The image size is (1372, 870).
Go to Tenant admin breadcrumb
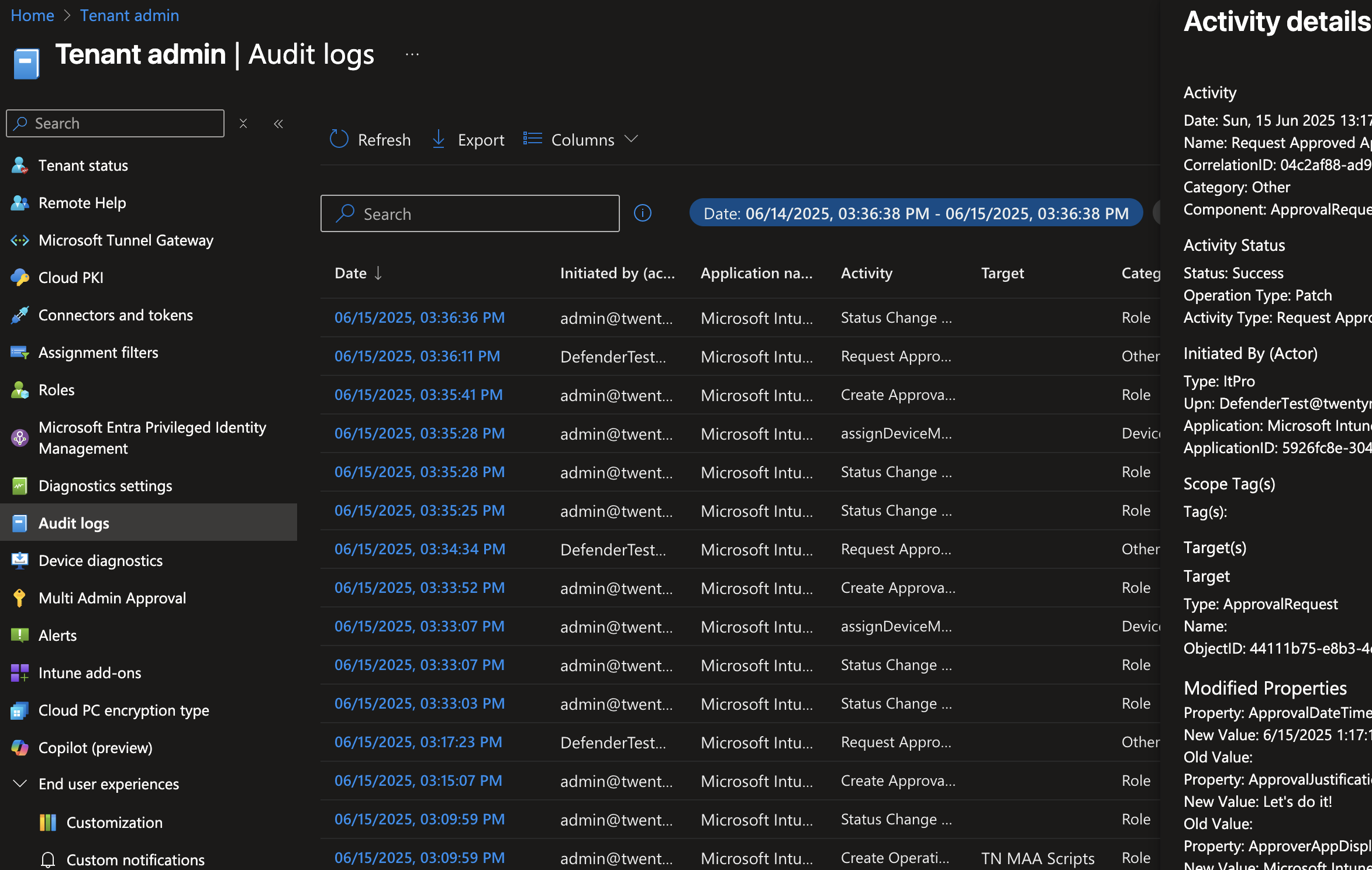[129, 16]
